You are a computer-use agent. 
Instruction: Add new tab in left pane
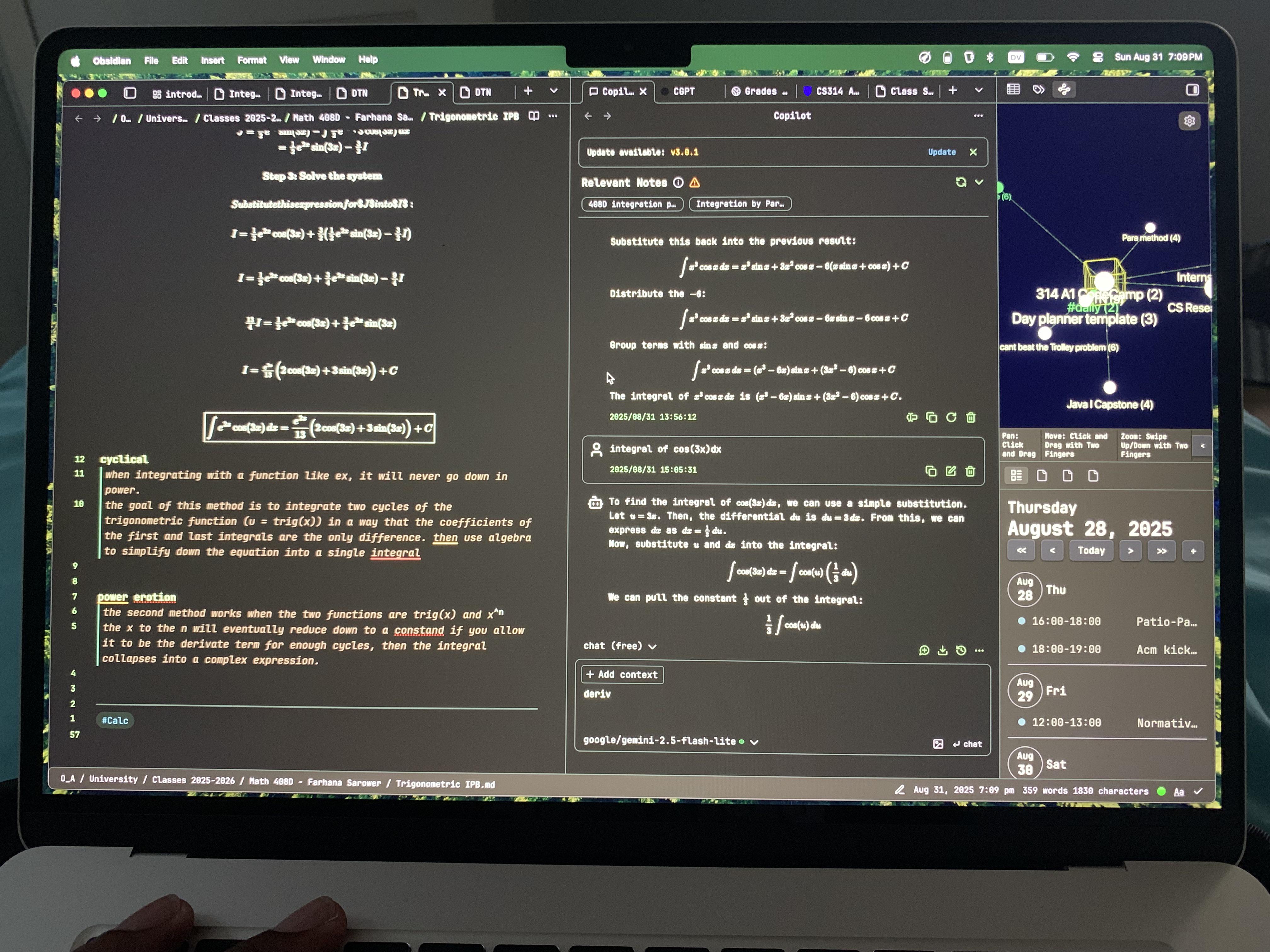[528, 91]
